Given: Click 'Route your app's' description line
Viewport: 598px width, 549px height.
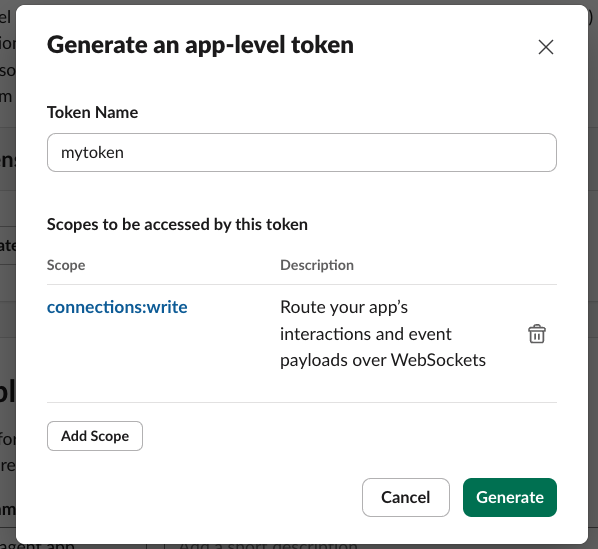Looking at the screenshot, I should pyautogui.click(x=344, y=307).
